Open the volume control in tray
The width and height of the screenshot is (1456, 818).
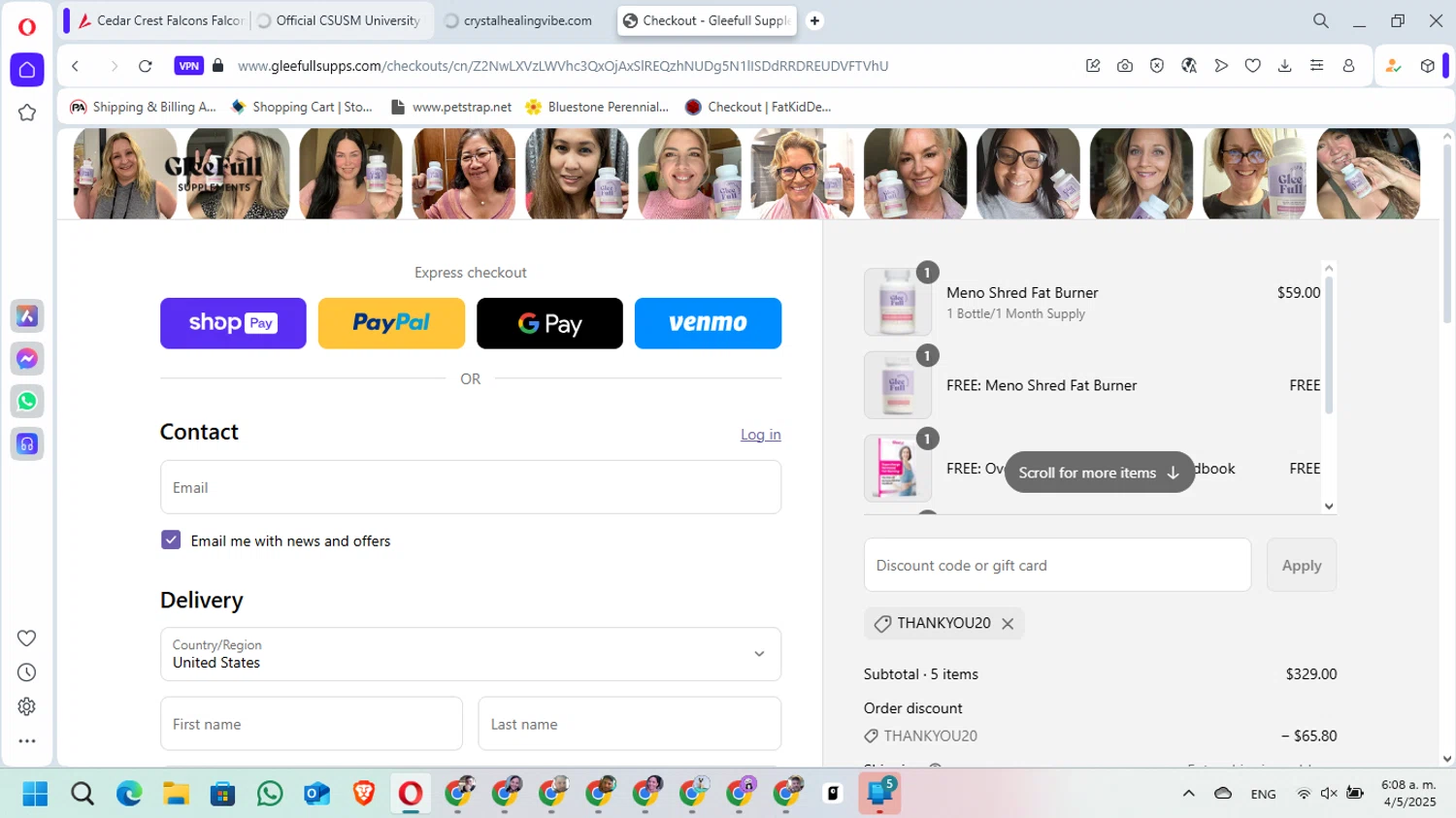[x=1329, y=794]
